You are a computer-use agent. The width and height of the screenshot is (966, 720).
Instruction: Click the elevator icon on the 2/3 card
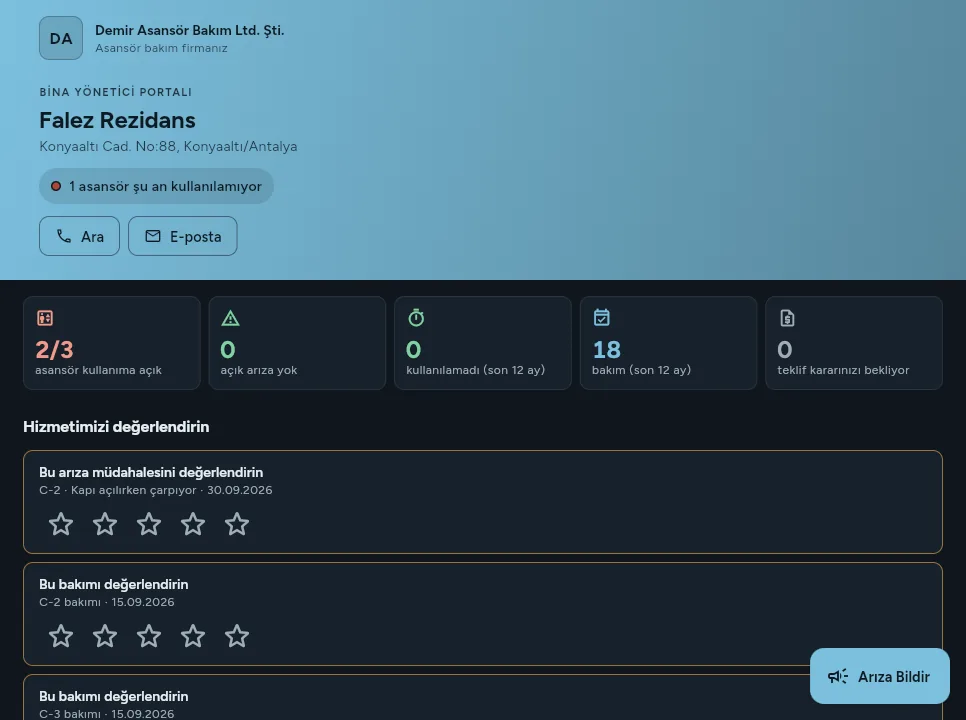click(45, 318)
